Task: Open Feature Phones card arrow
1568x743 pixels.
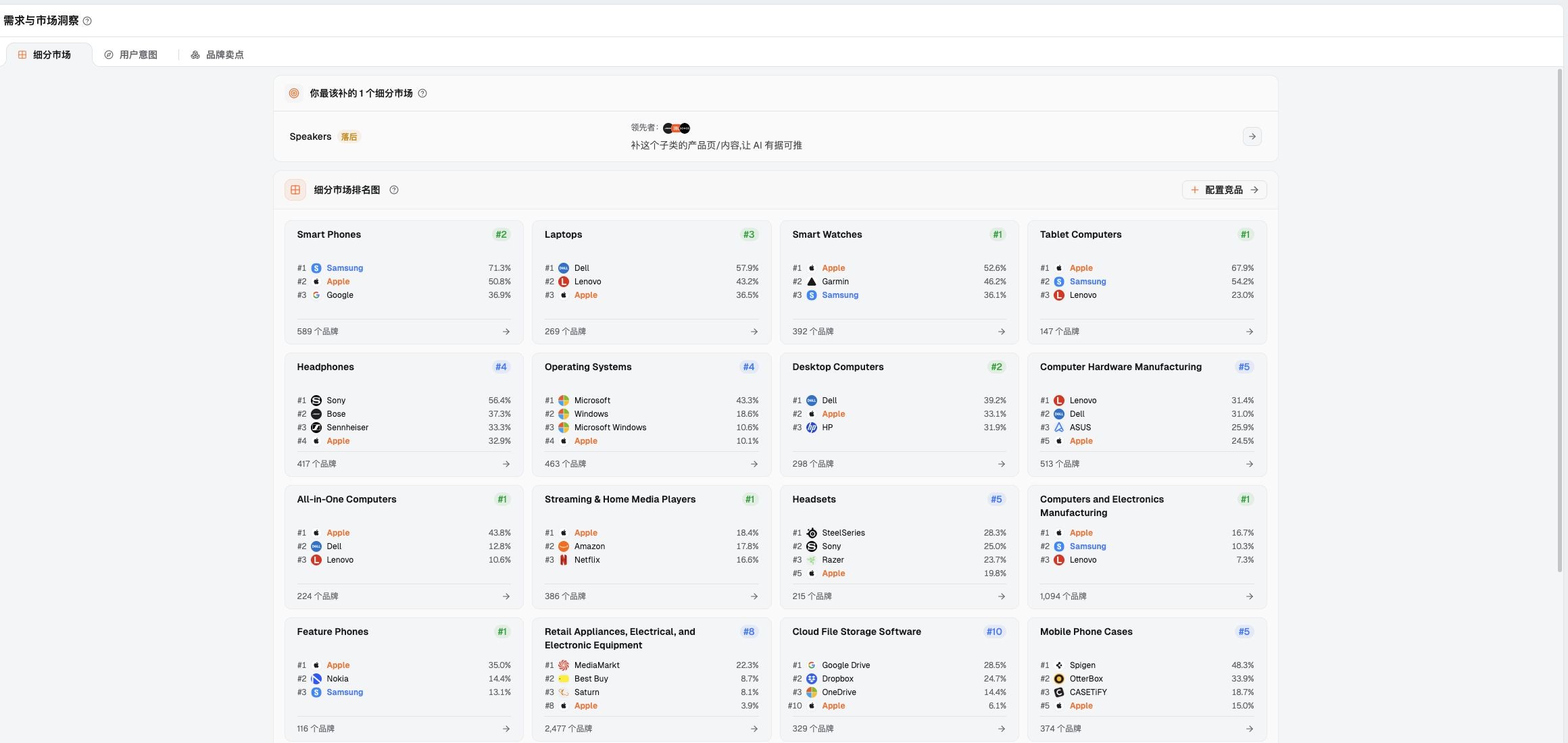Action: tap(506, 729)
